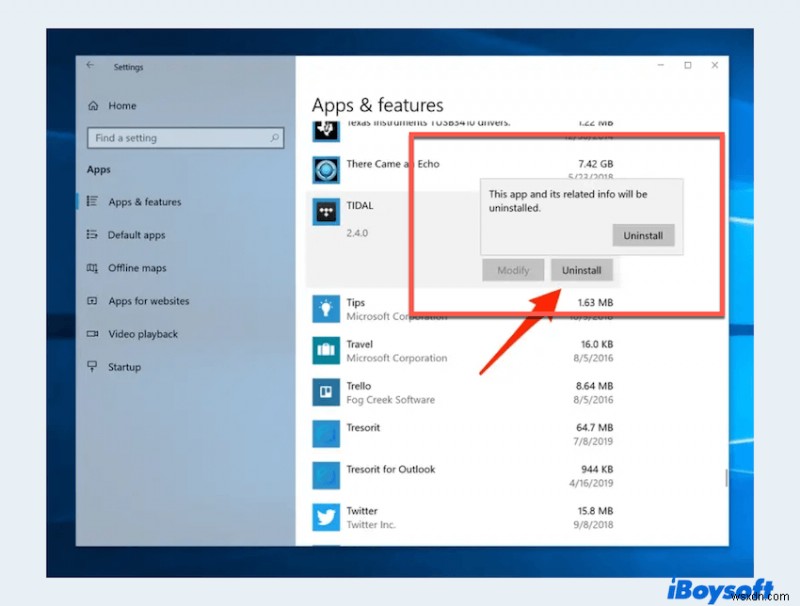The image size is (800, 606).
Task: Select the TIDAL app name
Action: pos(360,206)
